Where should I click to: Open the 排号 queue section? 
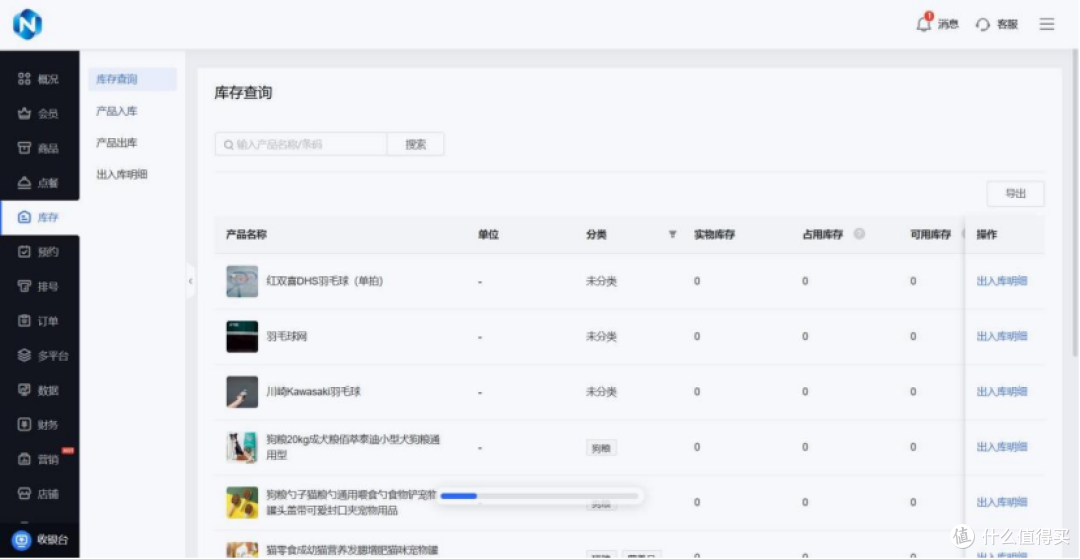click(39, 286)
